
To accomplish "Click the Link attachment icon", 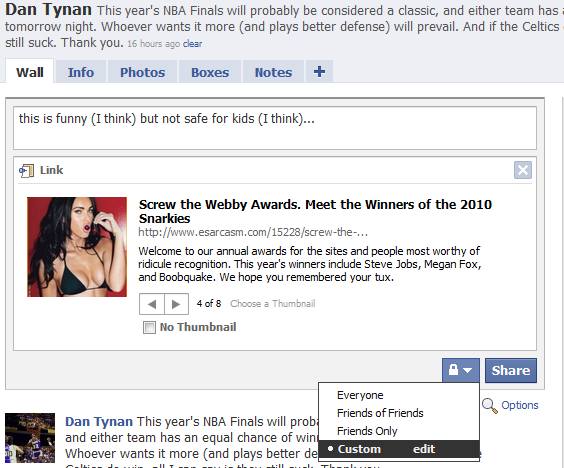I will click(x=27, y=171).
